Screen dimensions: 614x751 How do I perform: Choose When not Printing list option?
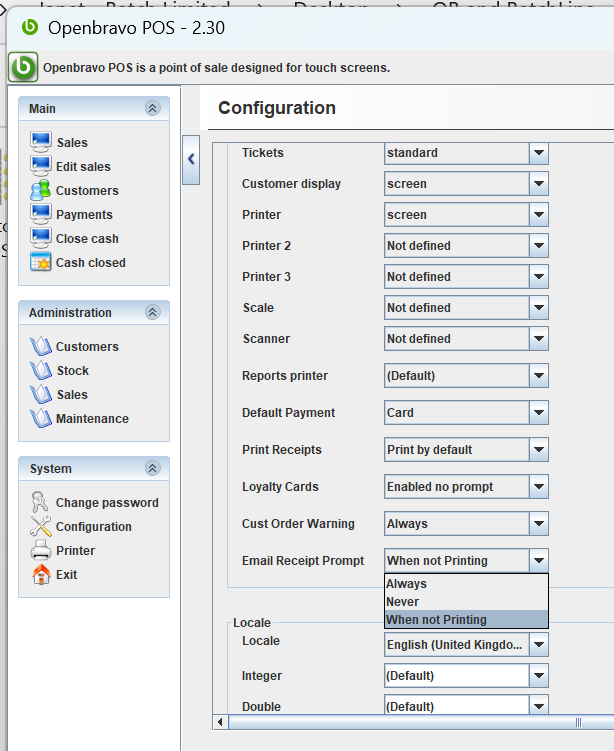point(466,619)
